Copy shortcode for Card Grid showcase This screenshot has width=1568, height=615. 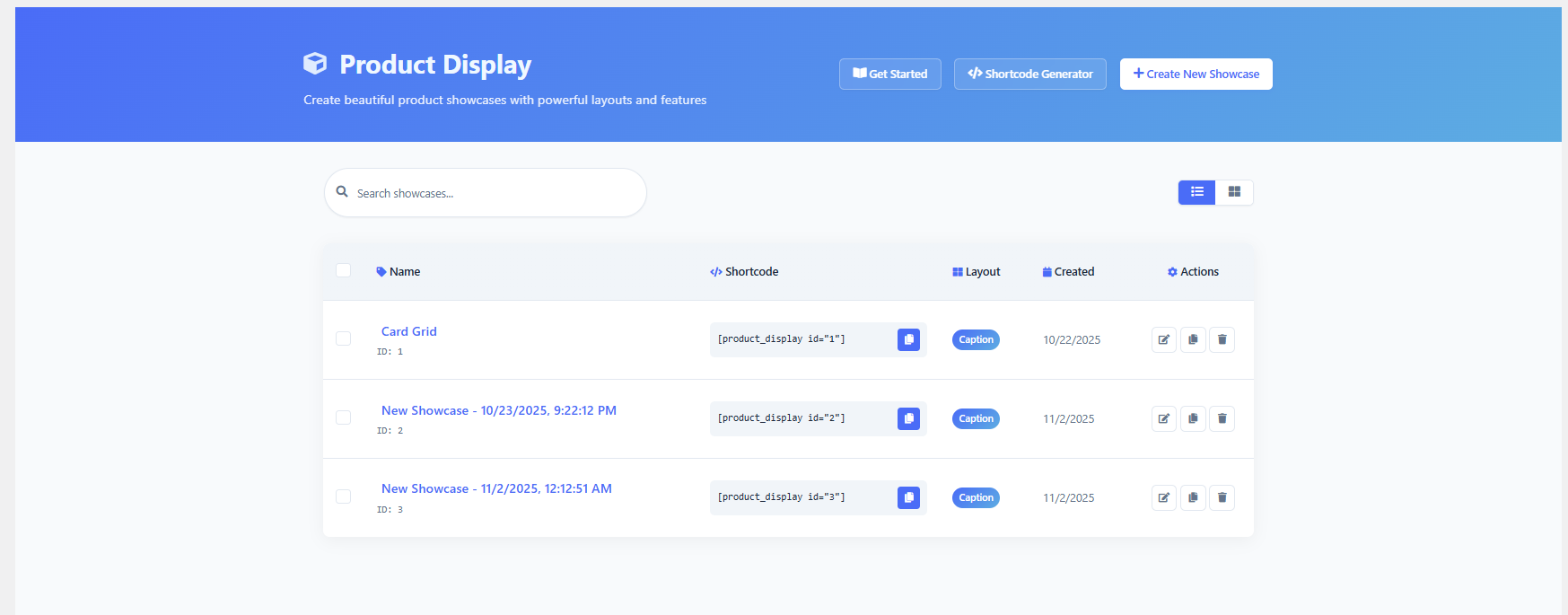pos(908,339)
